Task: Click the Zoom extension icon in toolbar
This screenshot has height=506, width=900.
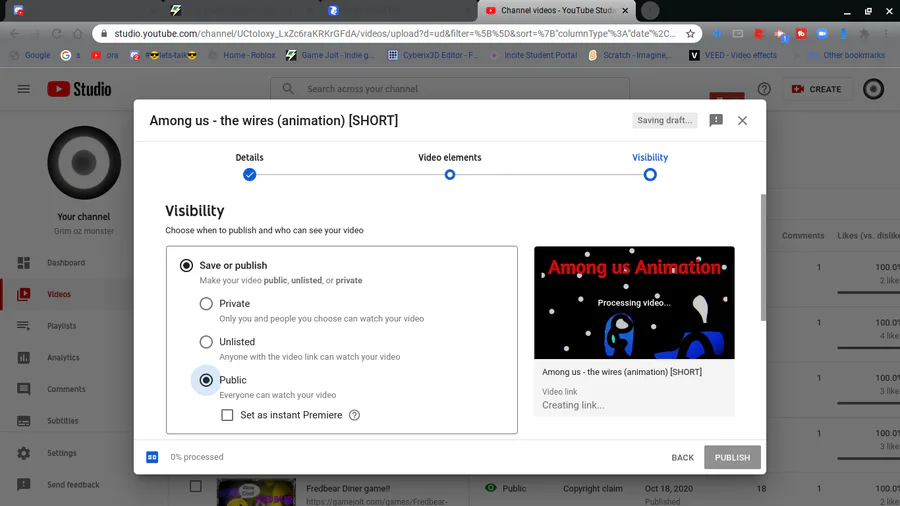Action: (822, 34)
